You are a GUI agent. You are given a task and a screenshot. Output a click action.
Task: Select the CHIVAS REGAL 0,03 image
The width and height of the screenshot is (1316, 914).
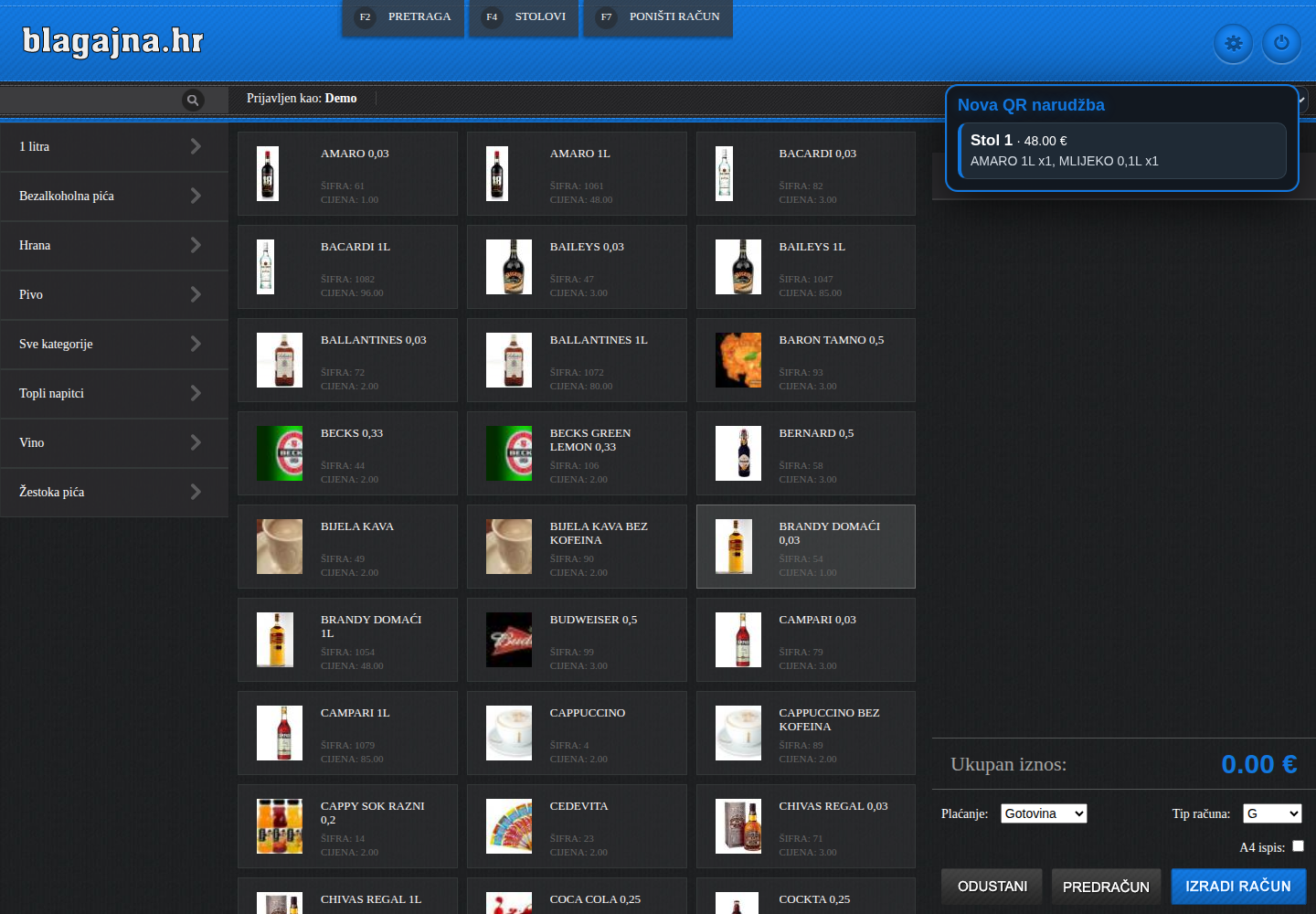[738, 826]
